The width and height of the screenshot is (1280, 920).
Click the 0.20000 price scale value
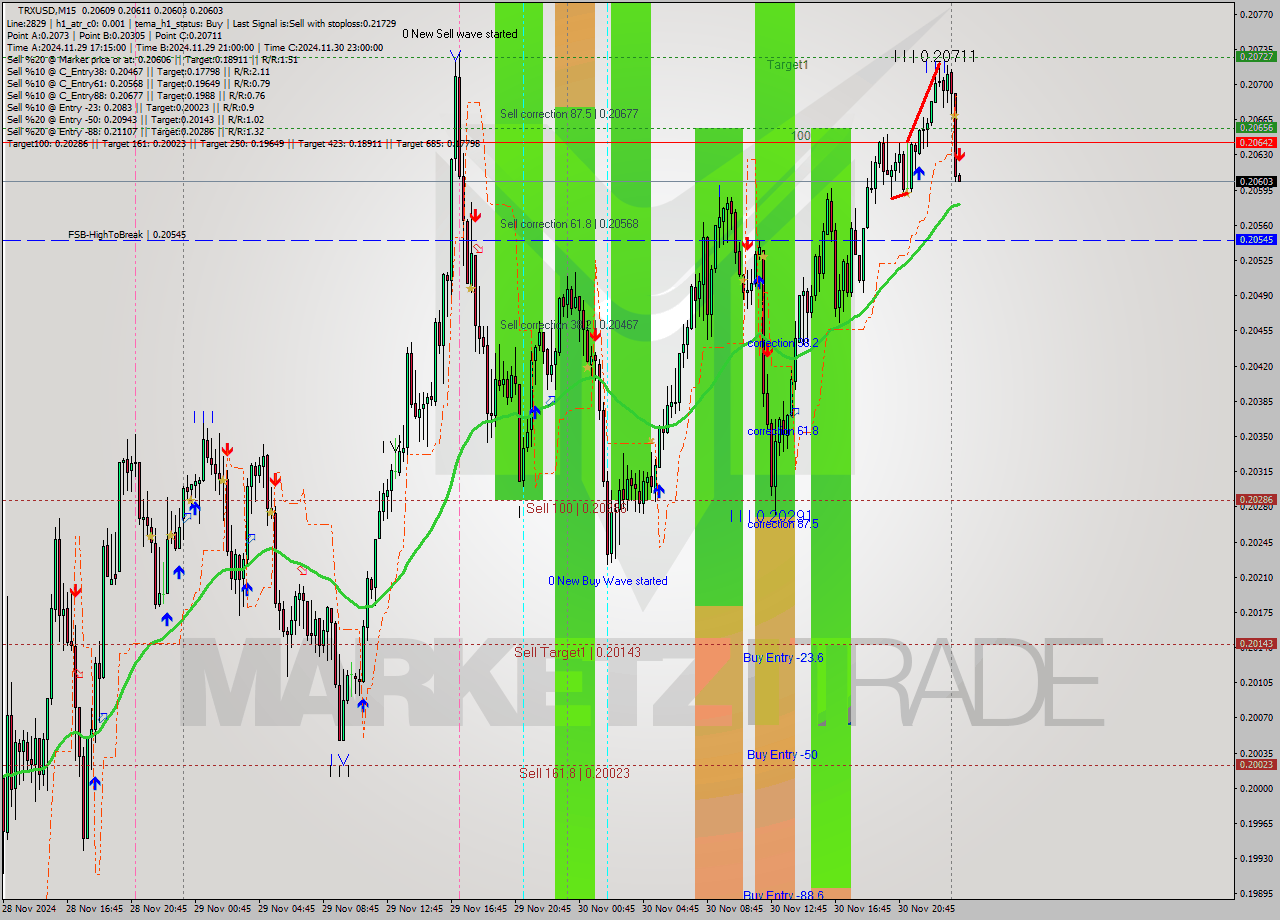[x=1256, y=788]
